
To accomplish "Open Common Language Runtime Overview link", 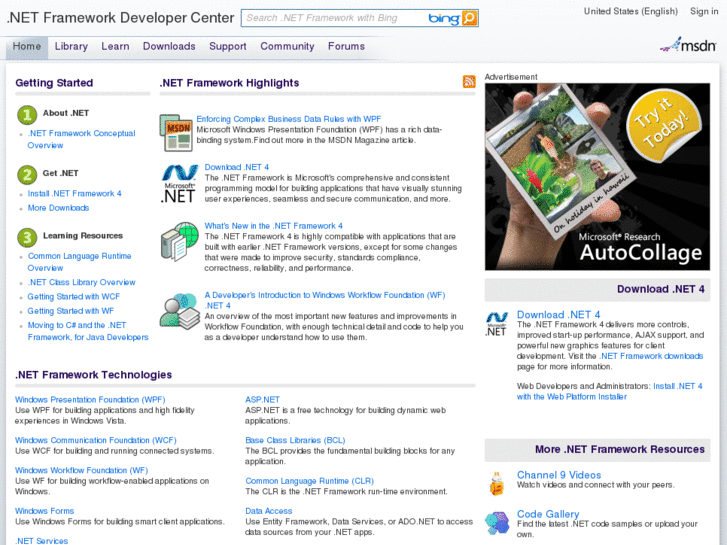I will 79,262.
